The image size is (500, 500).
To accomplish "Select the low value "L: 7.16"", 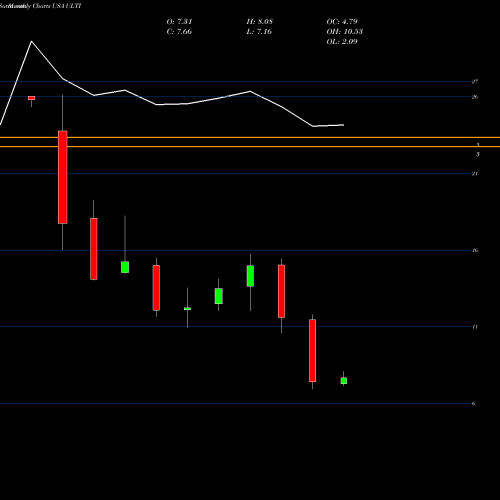I will (259, 32).
